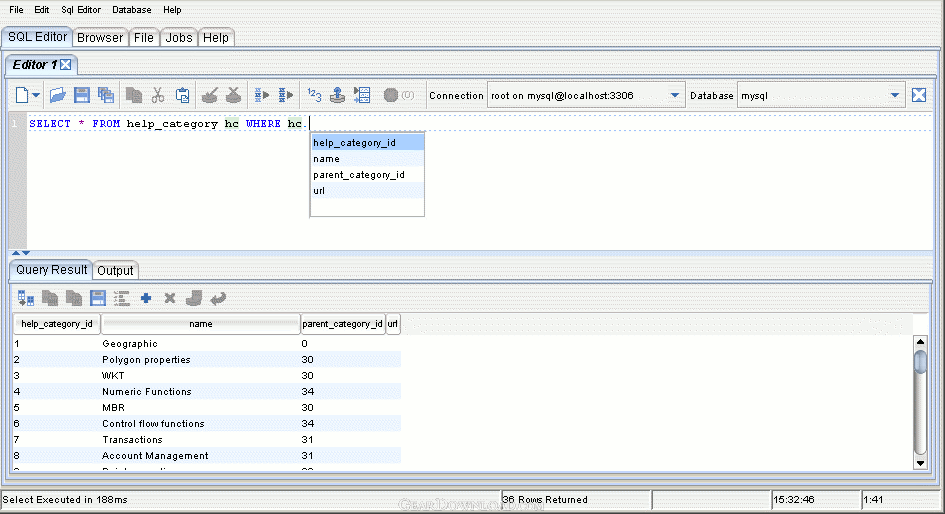
Task: Click the url column header
Action: point(392,324)
